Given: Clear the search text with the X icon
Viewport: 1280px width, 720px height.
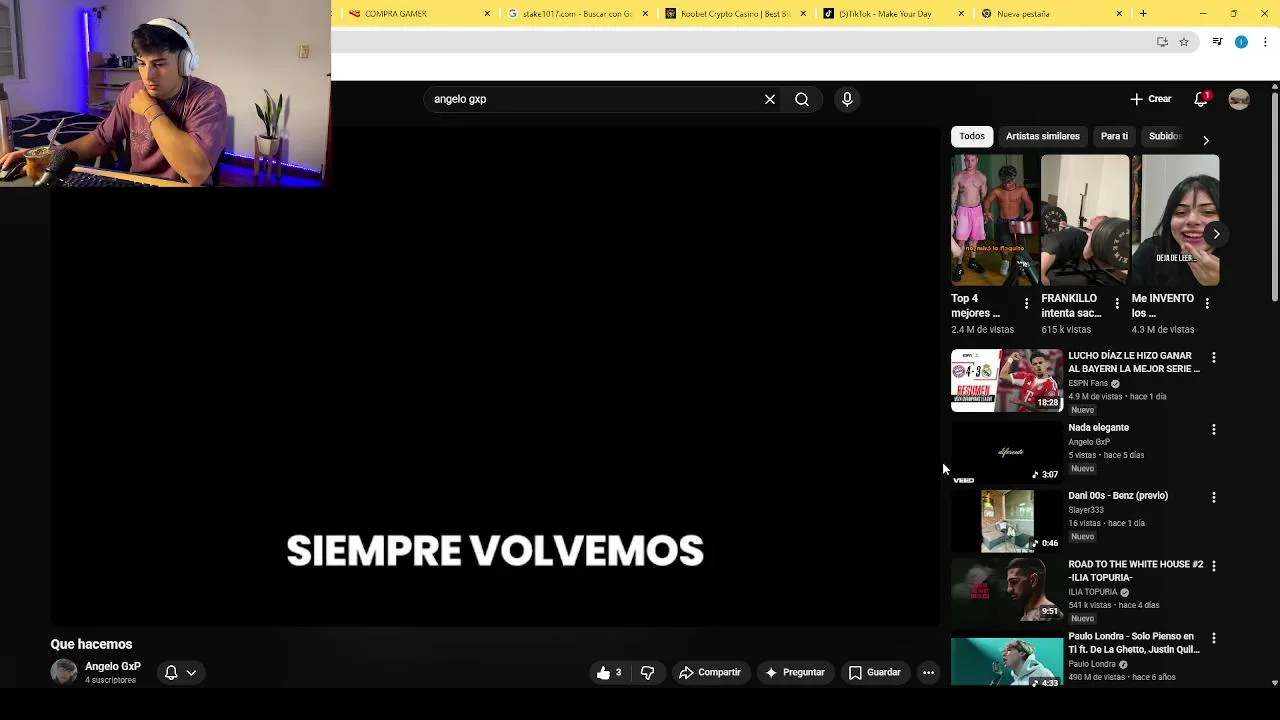Looking at the screenshot, I should tap(770, 99).
